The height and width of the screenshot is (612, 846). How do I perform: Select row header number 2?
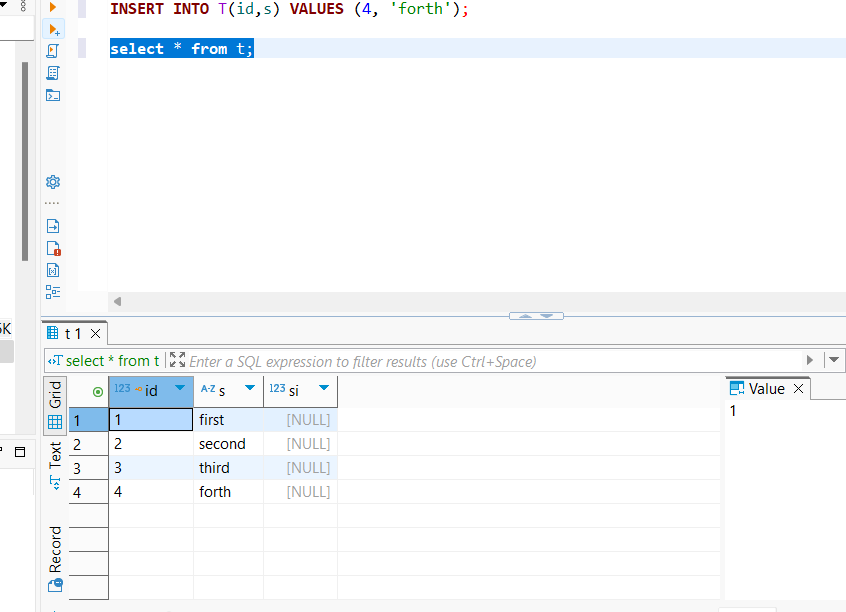point(88,444)
